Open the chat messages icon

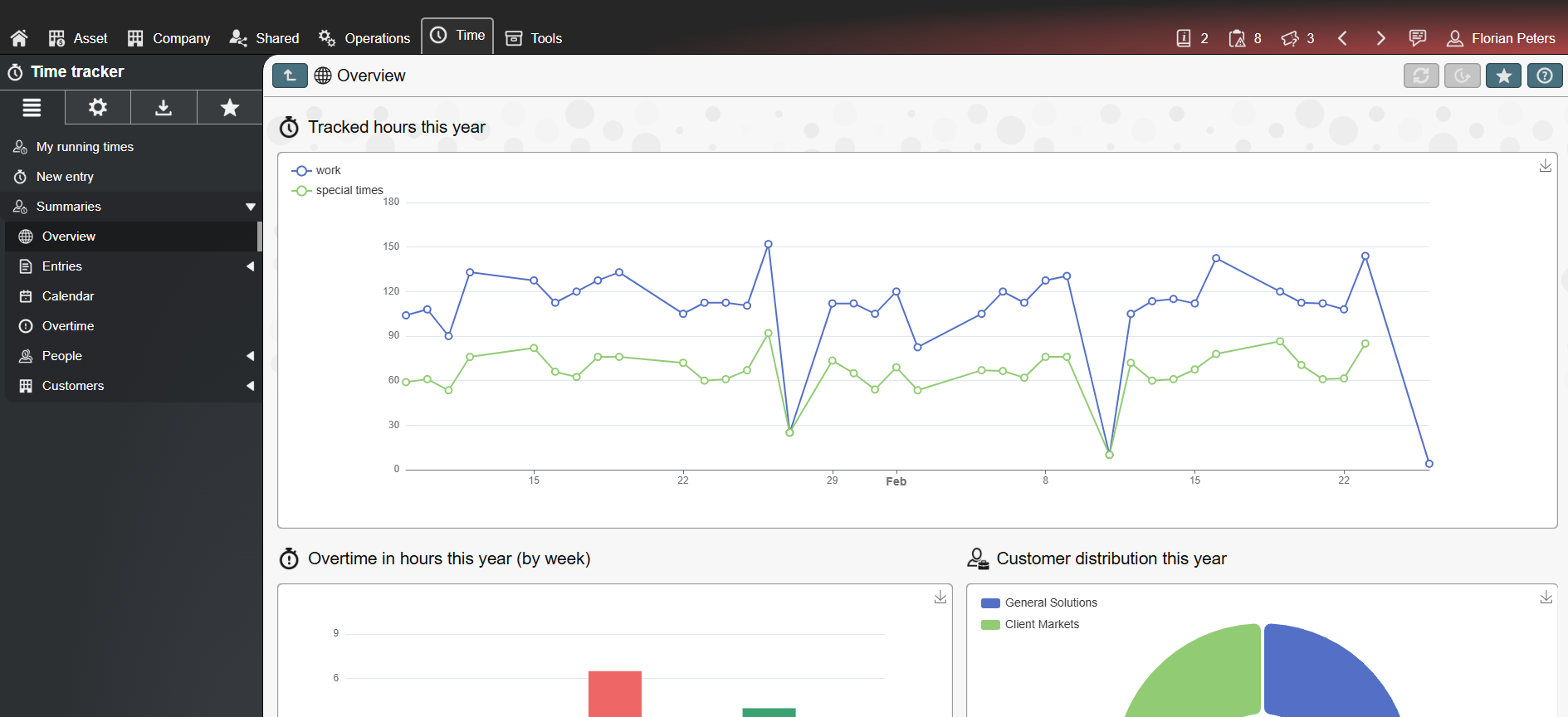click(1418, 38)
